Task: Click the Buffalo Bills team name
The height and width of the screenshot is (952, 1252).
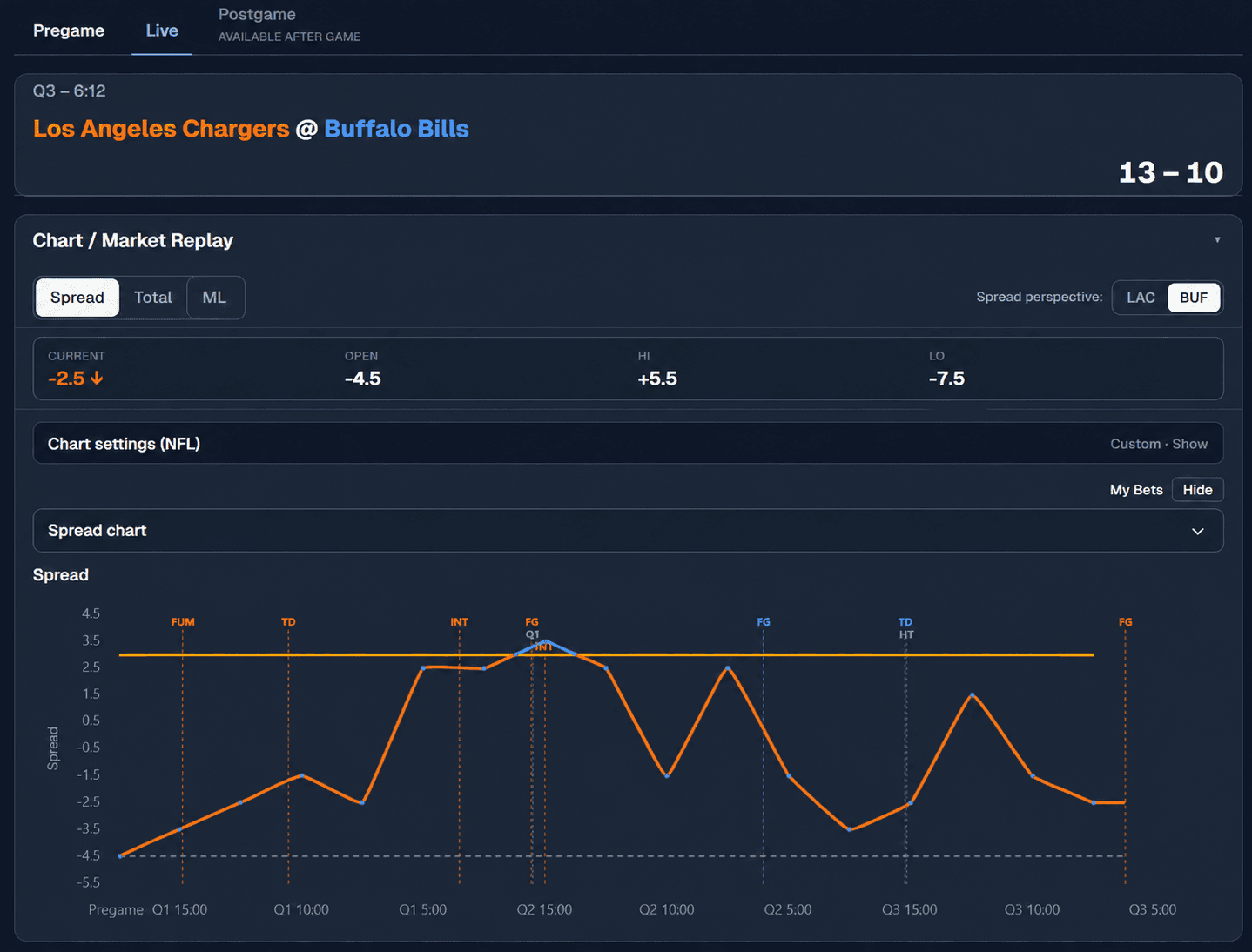Action: [x=396, y=129]
